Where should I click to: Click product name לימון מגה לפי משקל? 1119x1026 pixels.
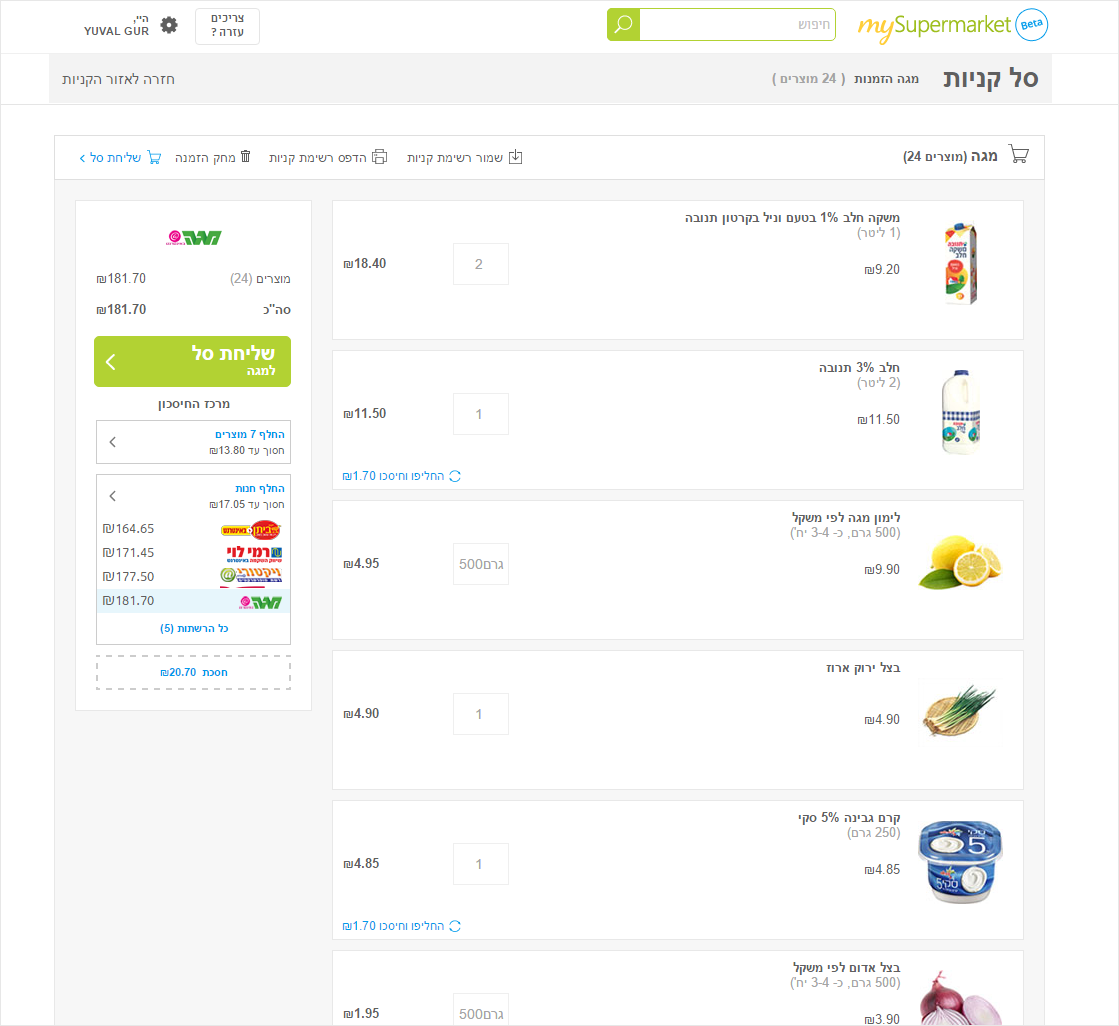pyautogui.click(x=846, y=517)
